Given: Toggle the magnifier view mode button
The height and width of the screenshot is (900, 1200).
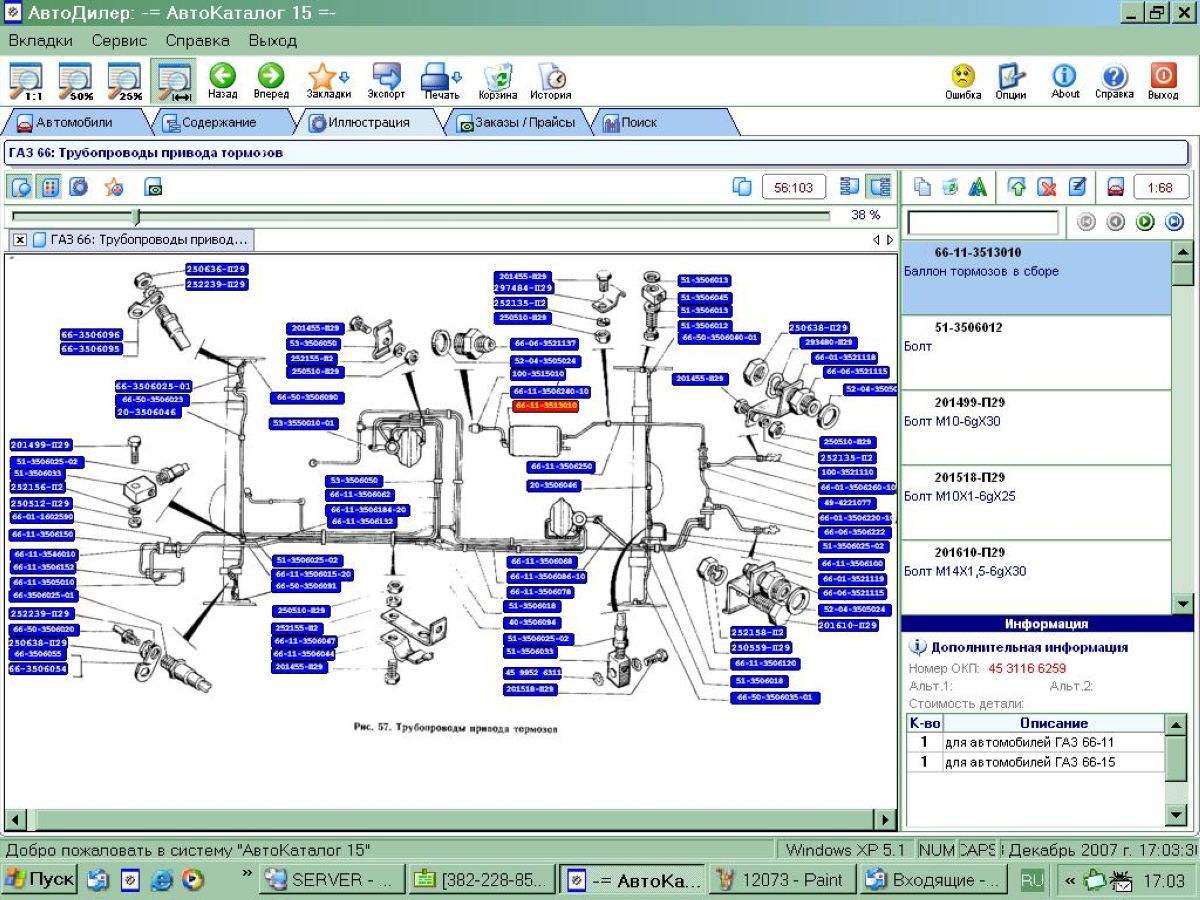Looking at the screenshot, I should 21,186.
